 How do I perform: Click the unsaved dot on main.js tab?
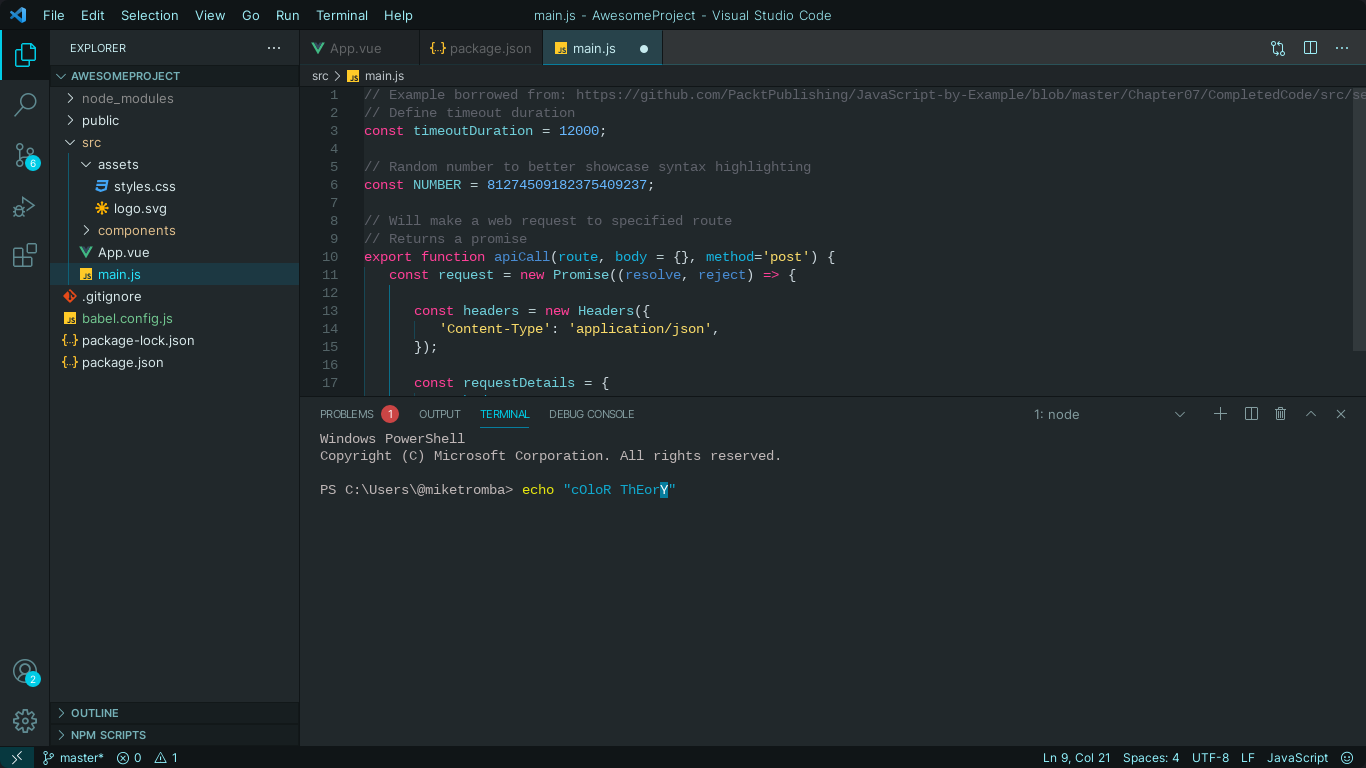coord(644,48)
